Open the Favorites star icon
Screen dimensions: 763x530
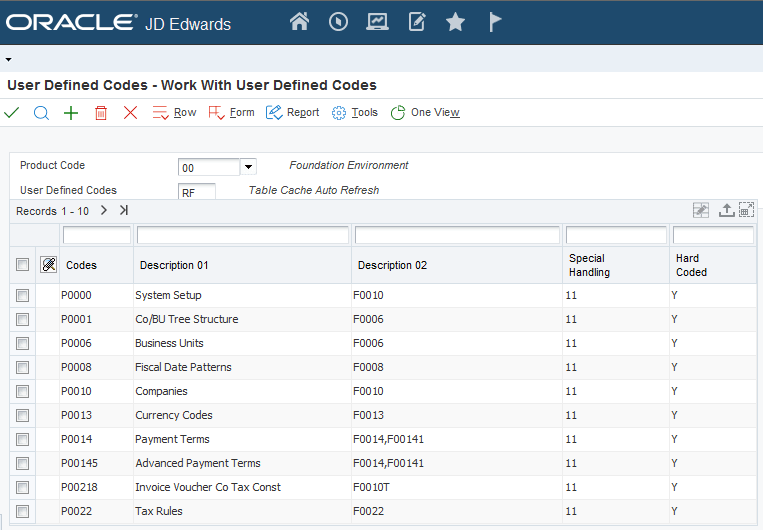point(455,22)
